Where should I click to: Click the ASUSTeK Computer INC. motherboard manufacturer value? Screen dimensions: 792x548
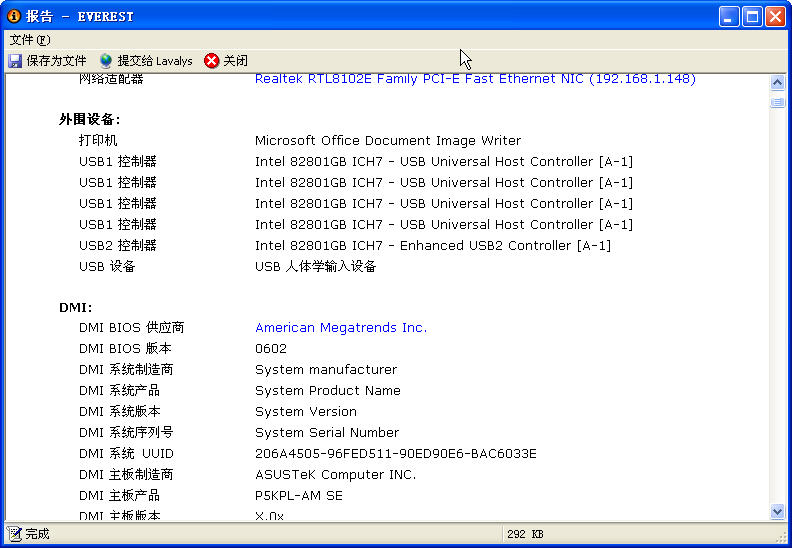tap(335, 475)
